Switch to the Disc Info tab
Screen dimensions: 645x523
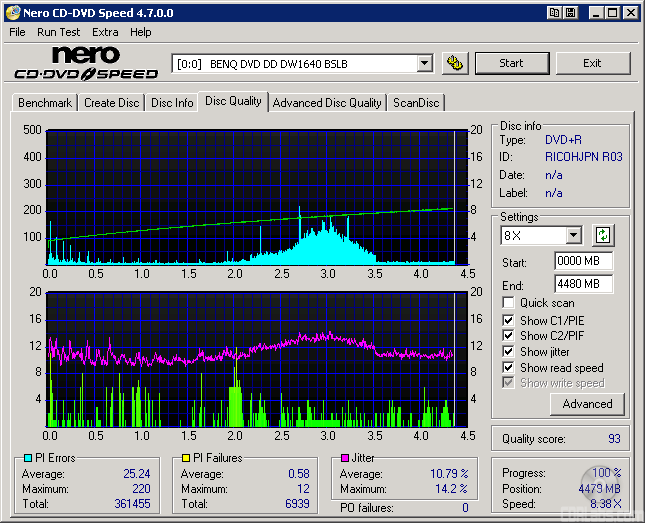pos(172,103)
